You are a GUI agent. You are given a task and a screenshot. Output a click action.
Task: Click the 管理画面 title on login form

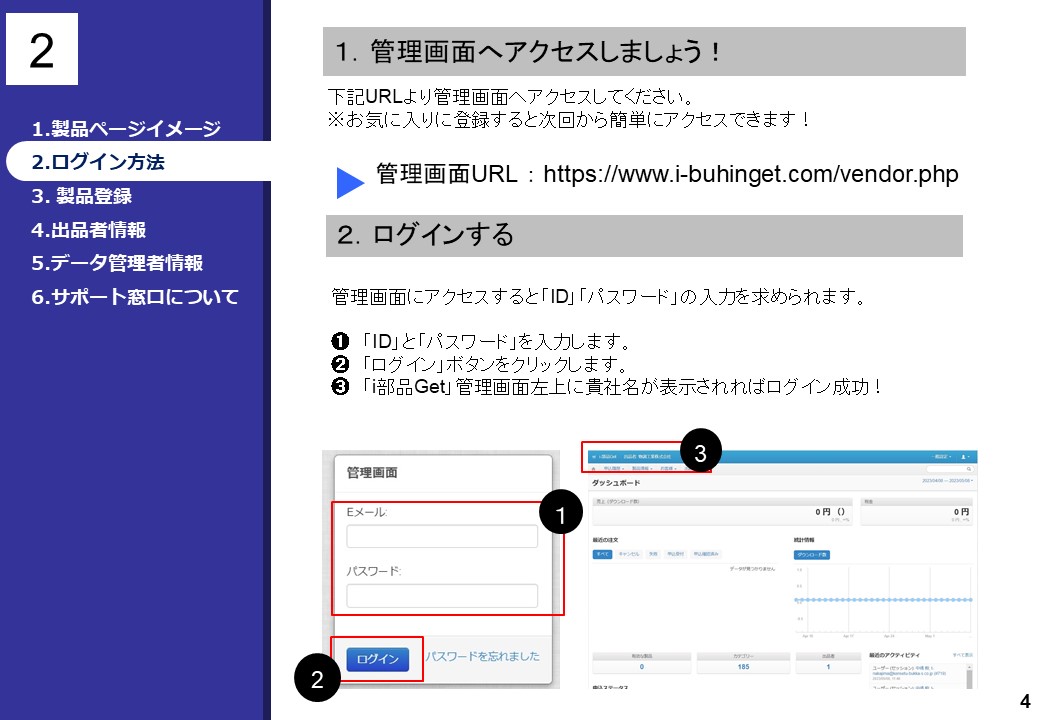click(372, 473)
